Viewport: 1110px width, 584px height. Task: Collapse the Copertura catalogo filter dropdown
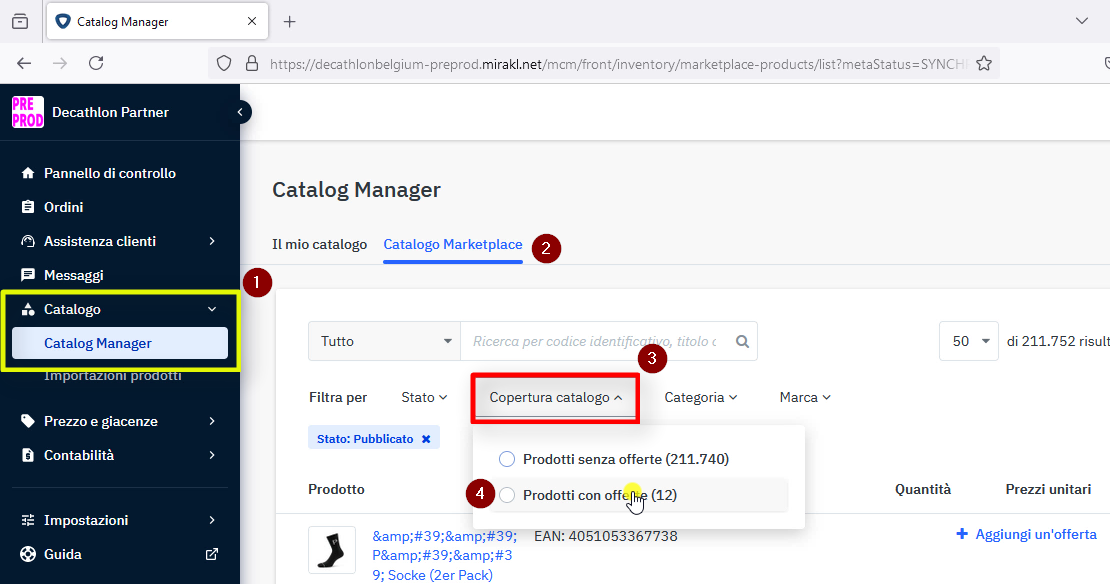click(556, 398)
